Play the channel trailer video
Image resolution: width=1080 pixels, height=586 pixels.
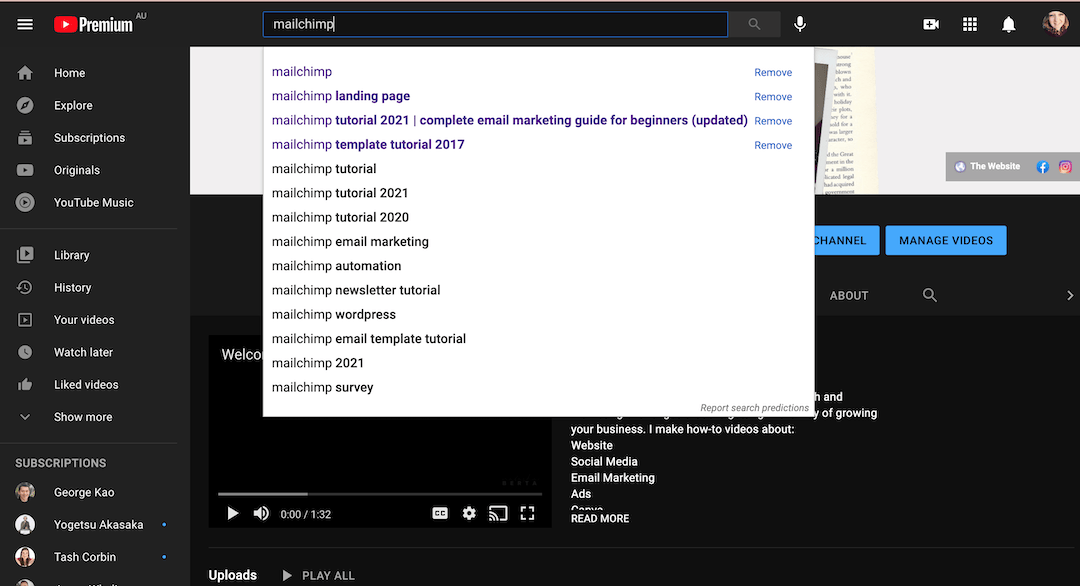pyautogui.click(x=233, y=514)
